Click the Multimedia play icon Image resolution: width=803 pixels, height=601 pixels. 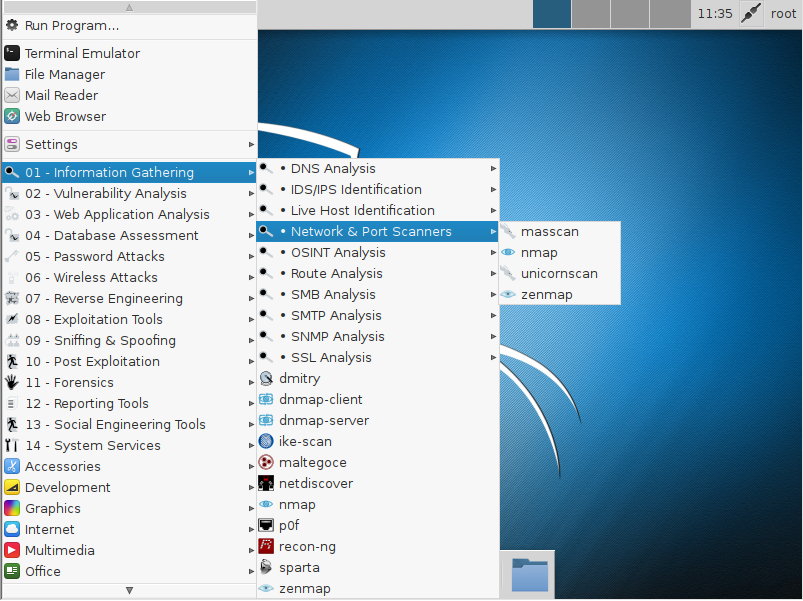(12, 550)
